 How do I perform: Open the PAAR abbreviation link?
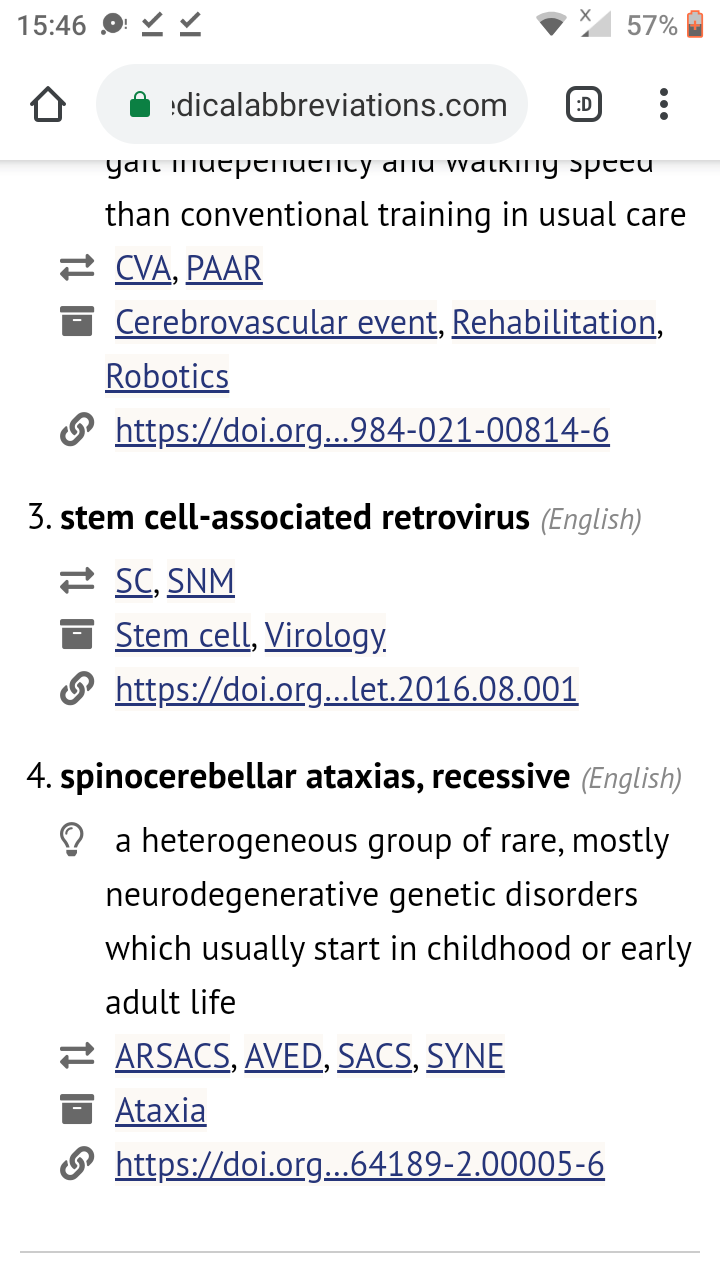click(224, 268)
